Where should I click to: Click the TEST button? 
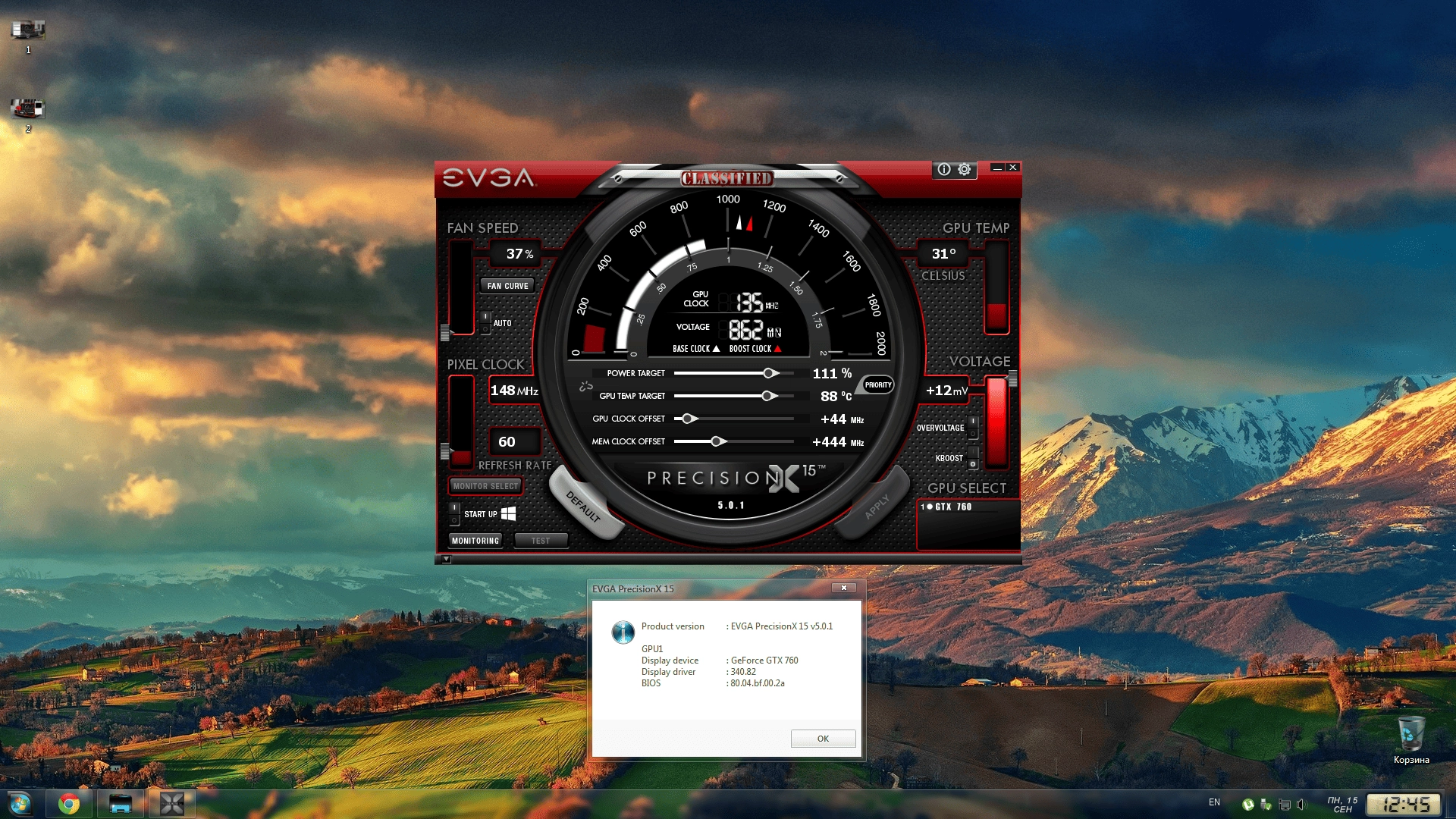pos(541,541)
